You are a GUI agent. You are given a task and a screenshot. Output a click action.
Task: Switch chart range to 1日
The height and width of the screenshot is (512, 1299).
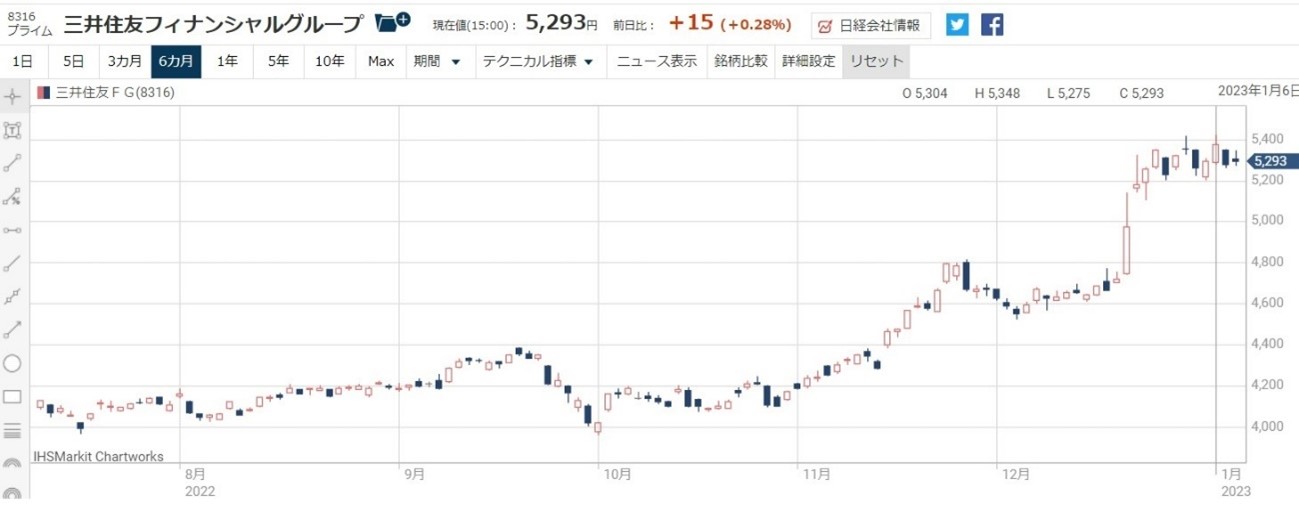(x=22, y=61)
